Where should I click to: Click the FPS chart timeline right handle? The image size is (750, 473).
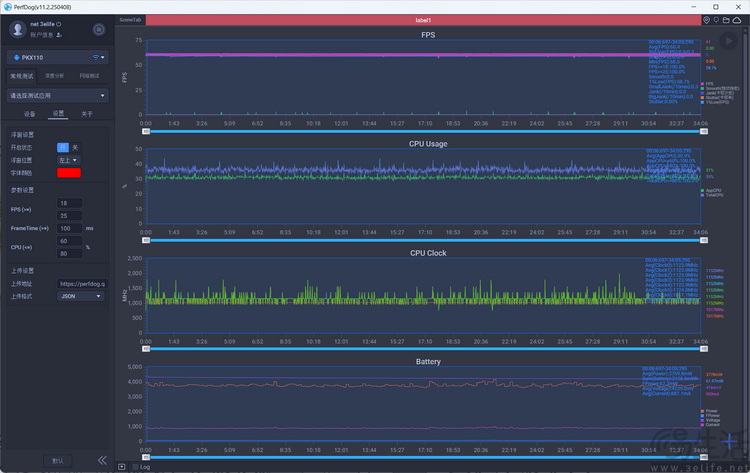[704, 131]
